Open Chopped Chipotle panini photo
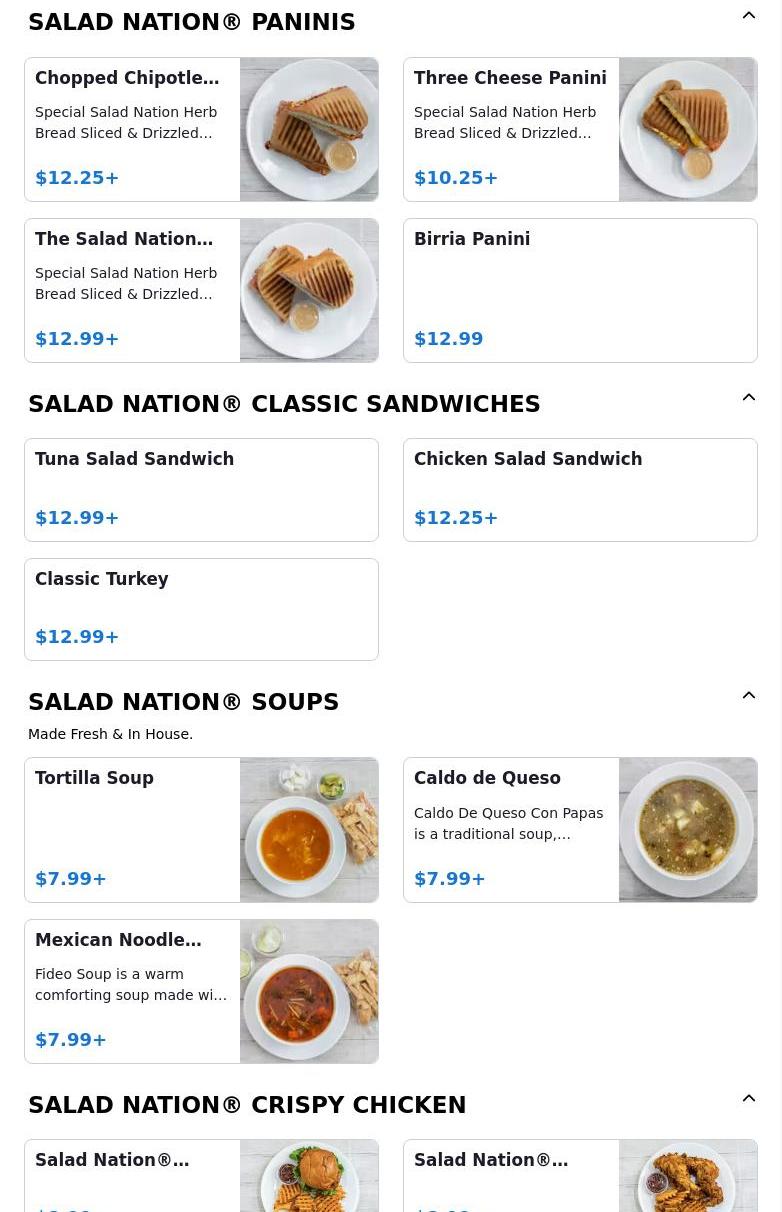This screenshot has width=782, height=1212. click(x=309, y=129)
